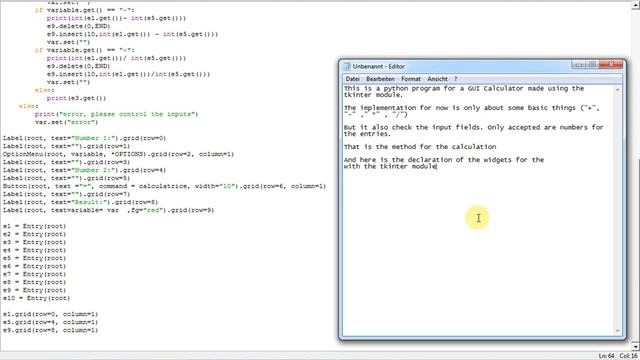640x360 pixels.
Task: Click the 'Ln: 64' status bar entry
Action: (606, 356)
